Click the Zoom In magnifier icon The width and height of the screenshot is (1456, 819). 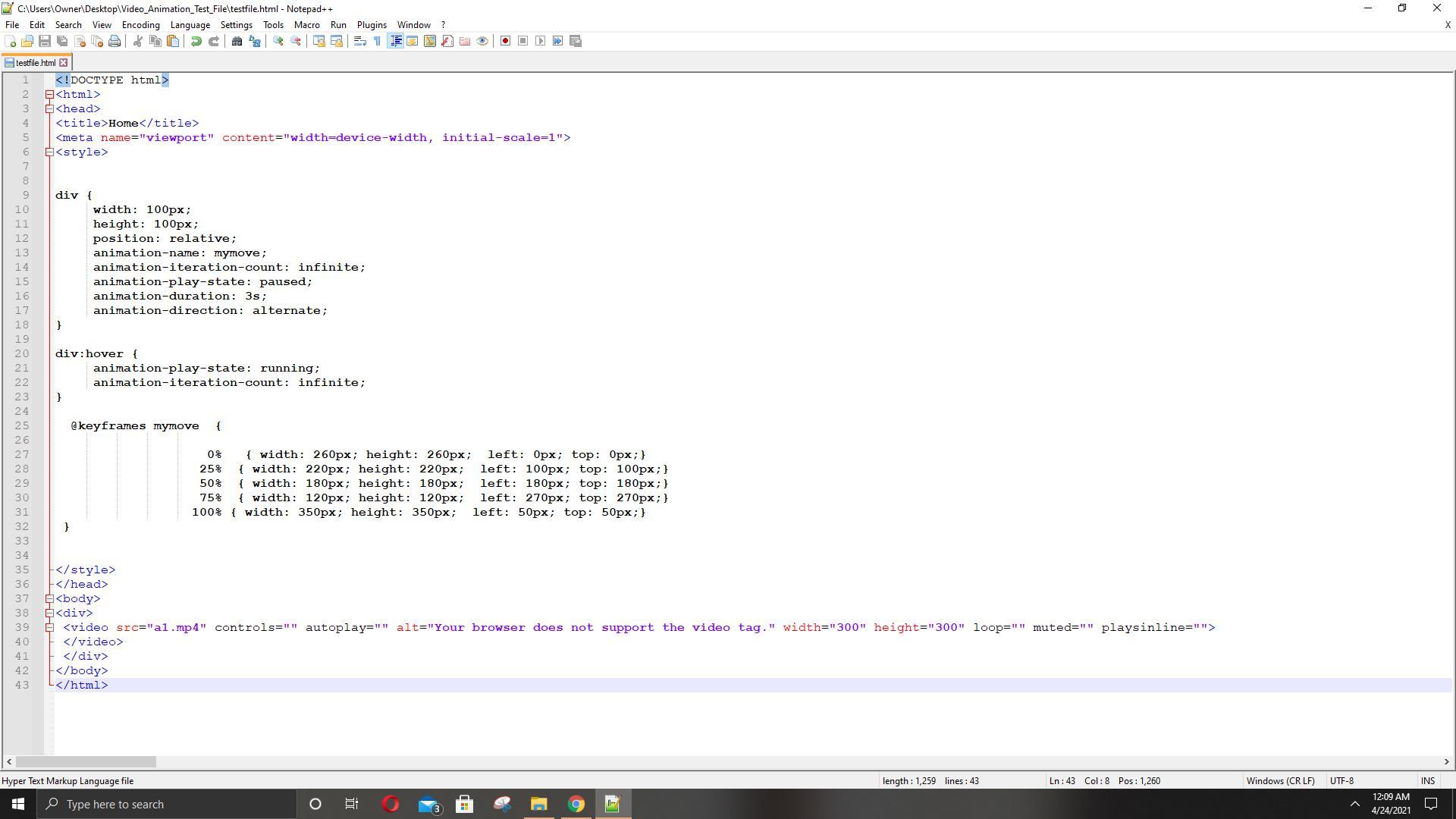click(x=278, y=41)
